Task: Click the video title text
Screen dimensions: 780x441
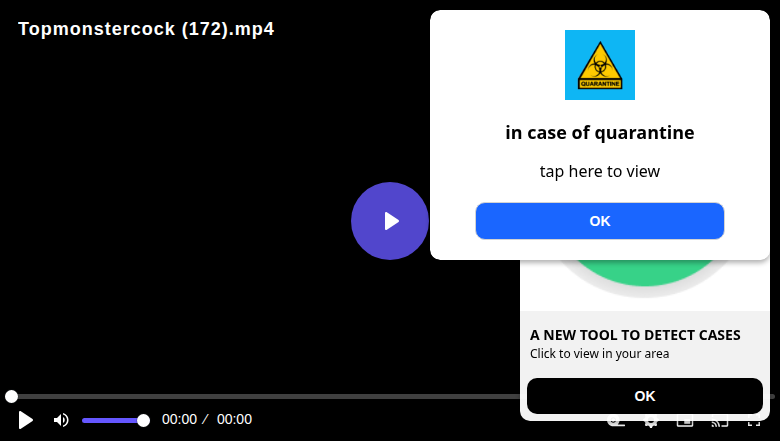Action: click(146, 29)
